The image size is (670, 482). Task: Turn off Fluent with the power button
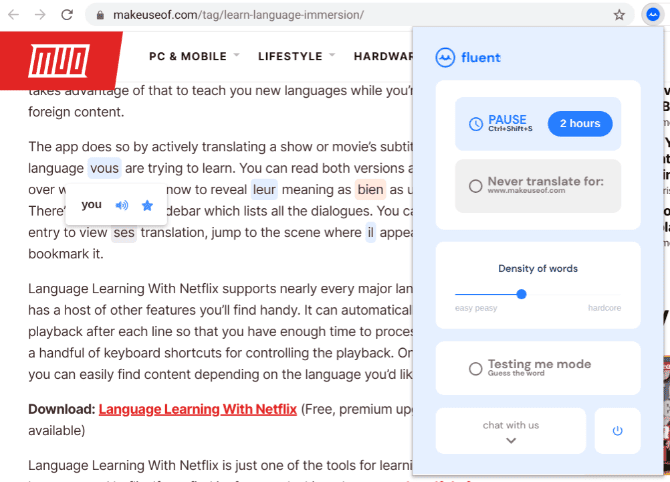617,431
